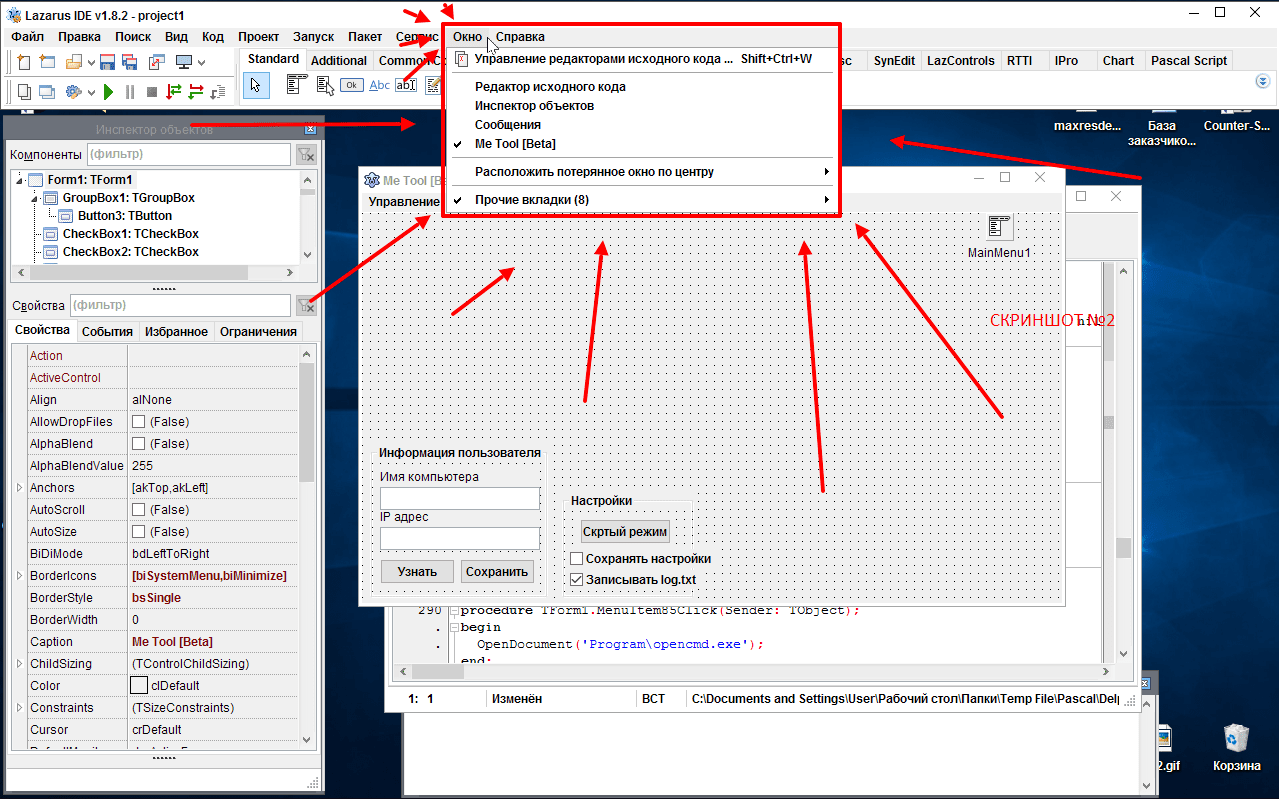Image resolution: width=1279 pixels, height=799 pixels.
Task: Clear the Компоненты filter with the funnel icon
Action: tap(306, 155)
